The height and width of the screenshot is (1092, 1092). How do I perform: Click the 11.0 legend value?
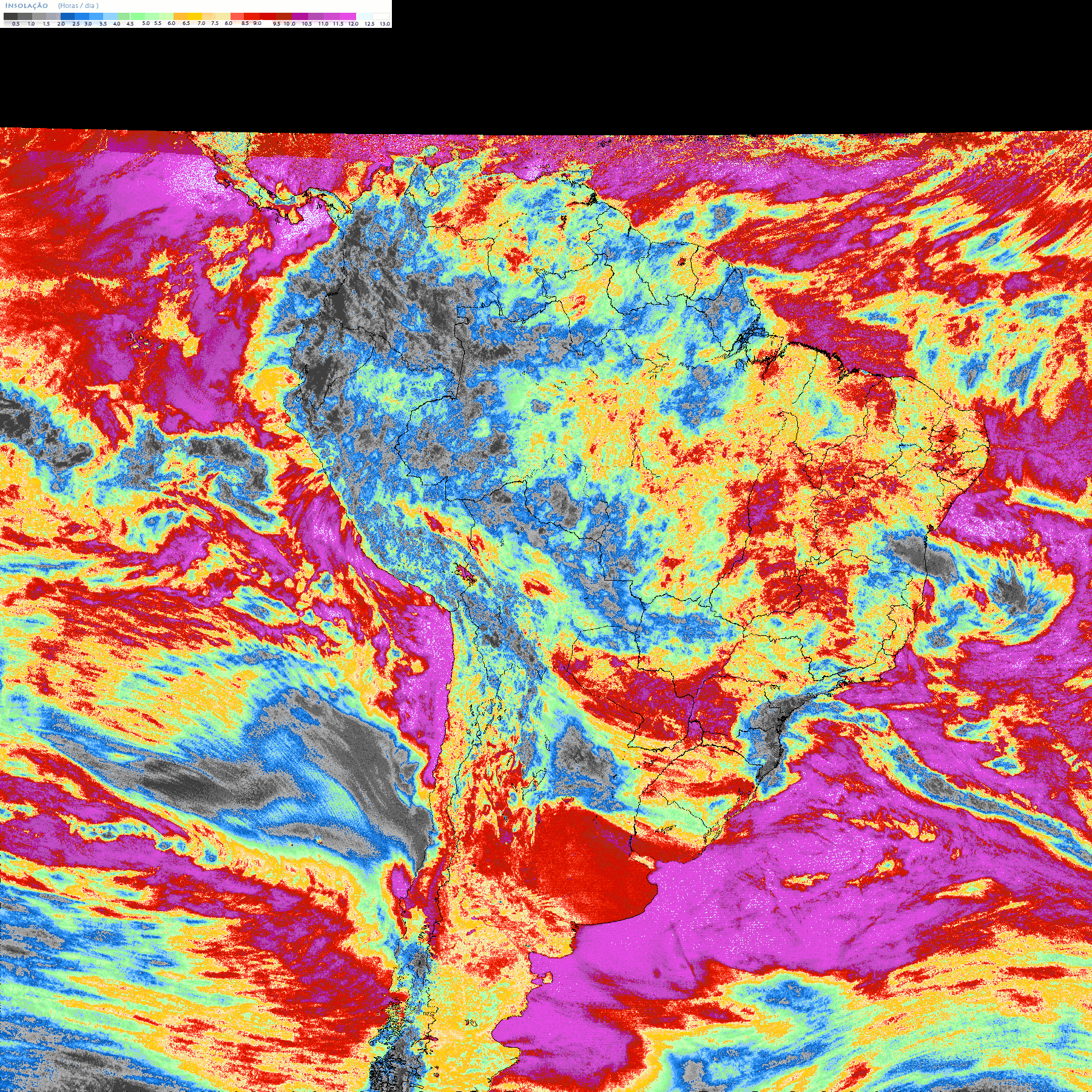323,24
